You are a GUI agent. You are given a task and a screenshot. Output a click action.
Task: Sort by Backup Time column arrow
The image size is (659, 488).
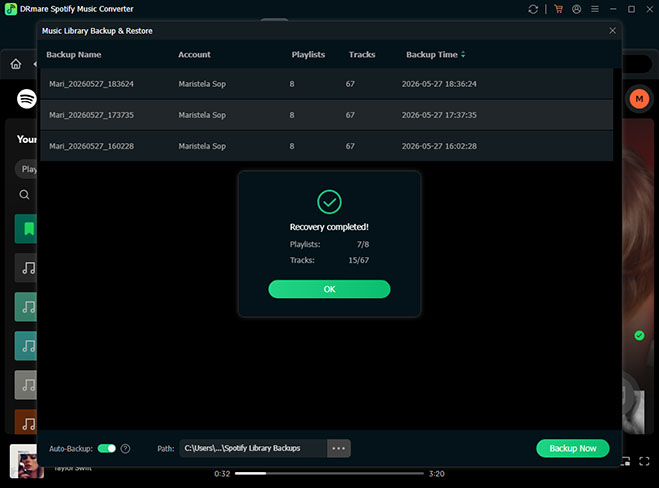pos(463,55)
